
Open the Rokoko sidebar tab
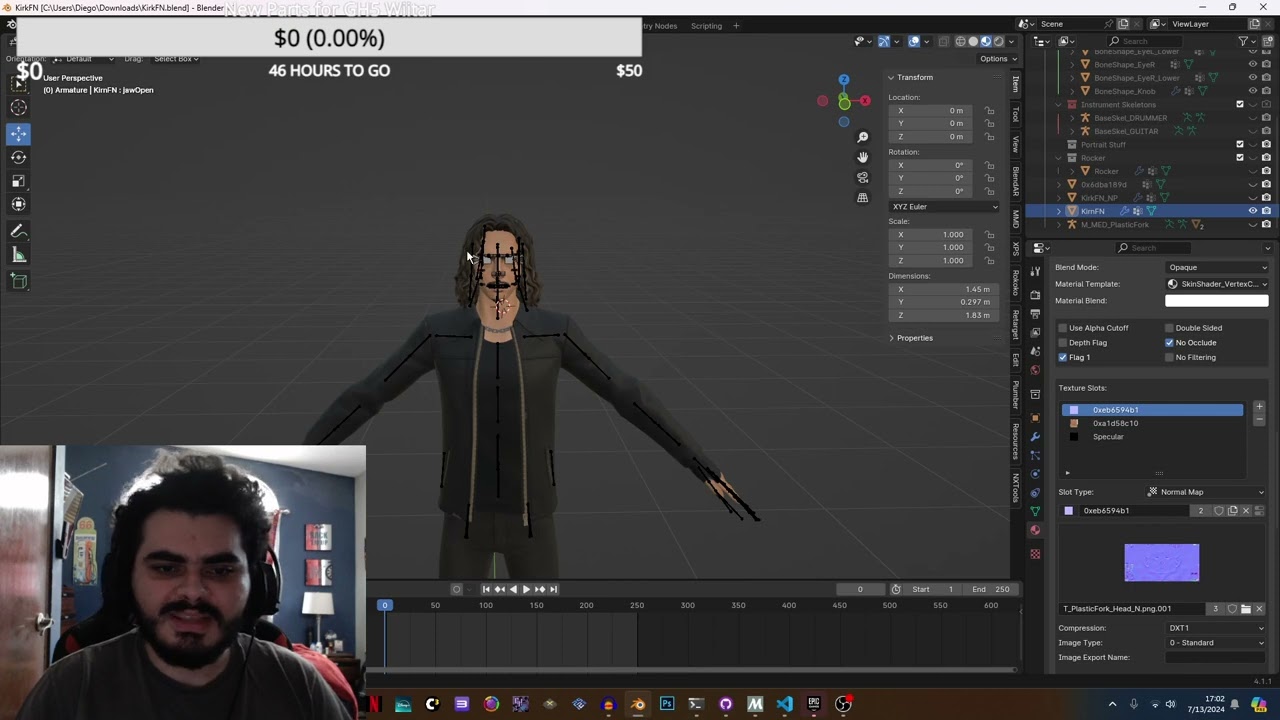[1016, 283]
